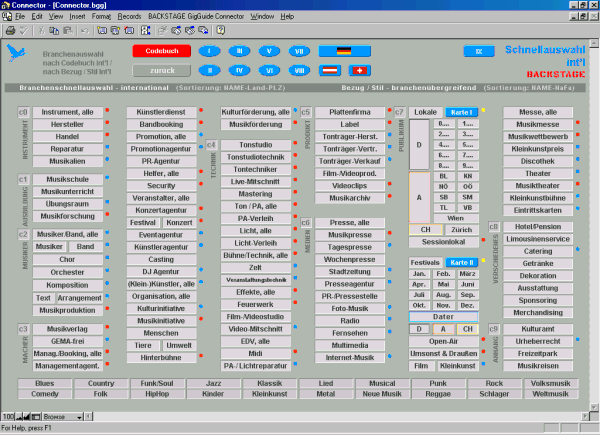The height and width of the screenshot is (435, 600).
Task: Open the BACKSTAGE GigGuide Connector menu
Action: pos(196,18)
